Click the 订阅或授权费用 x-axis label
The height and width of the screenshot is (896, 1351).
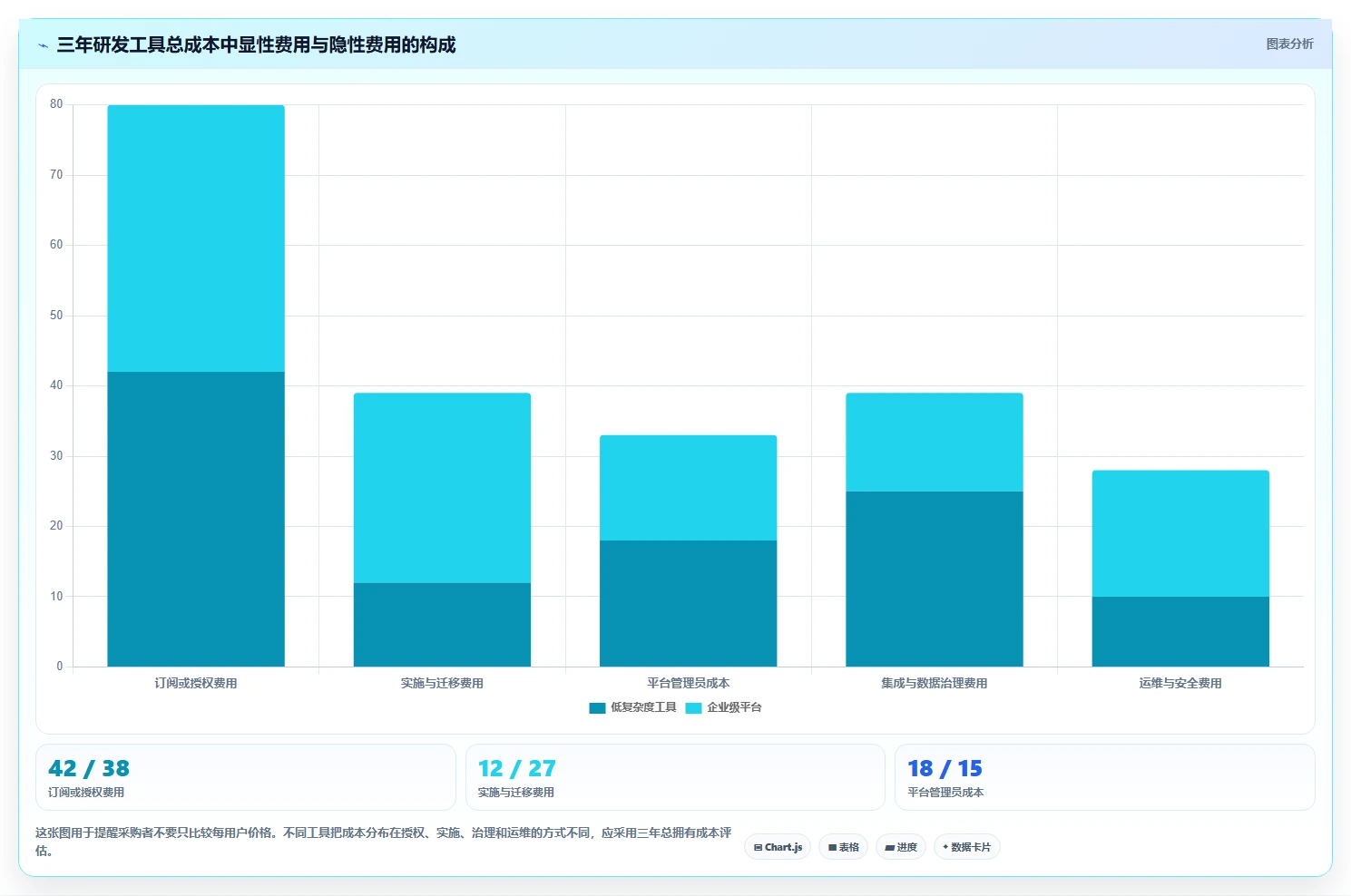pos(196,684)
